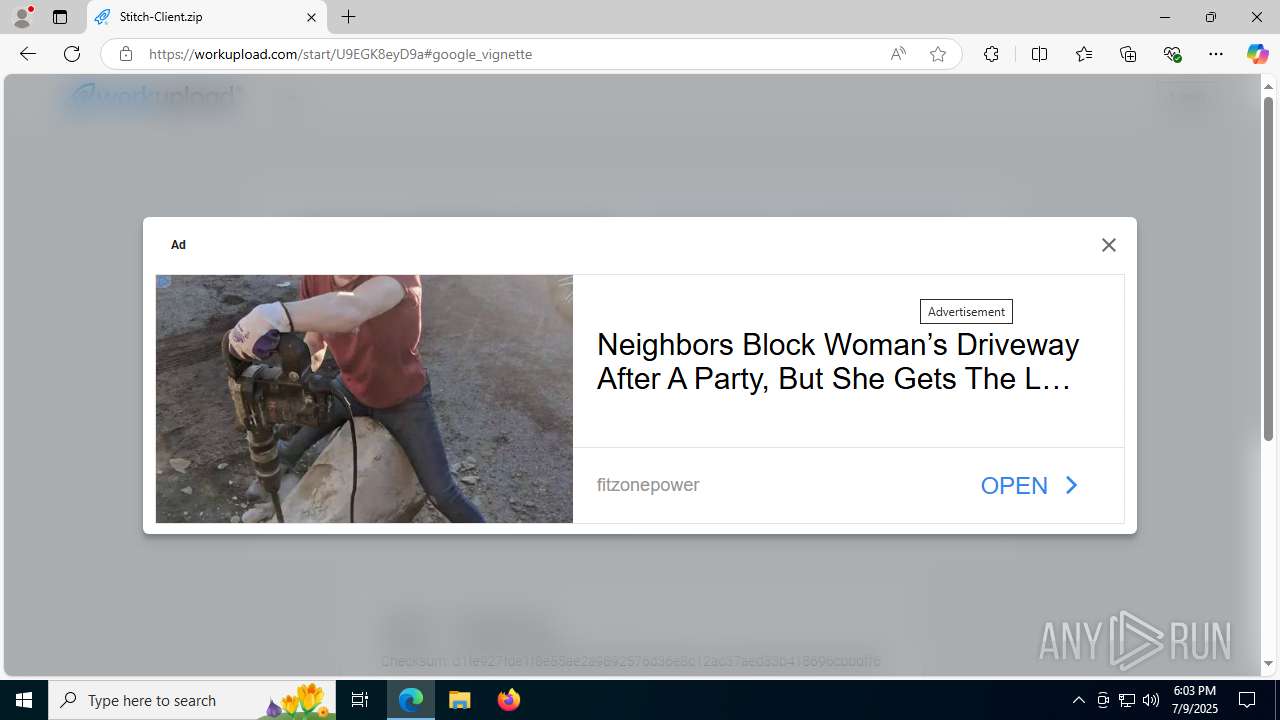The height and width of the screenshot is (720, 1280).
Task: Open File Explorer from taskbar
Action: [460, 700]
